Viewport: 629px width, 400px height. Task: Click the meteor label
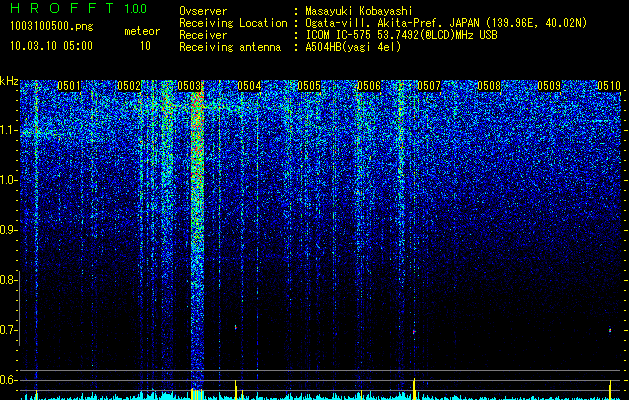pyautogui.click(x=142, y=31)
